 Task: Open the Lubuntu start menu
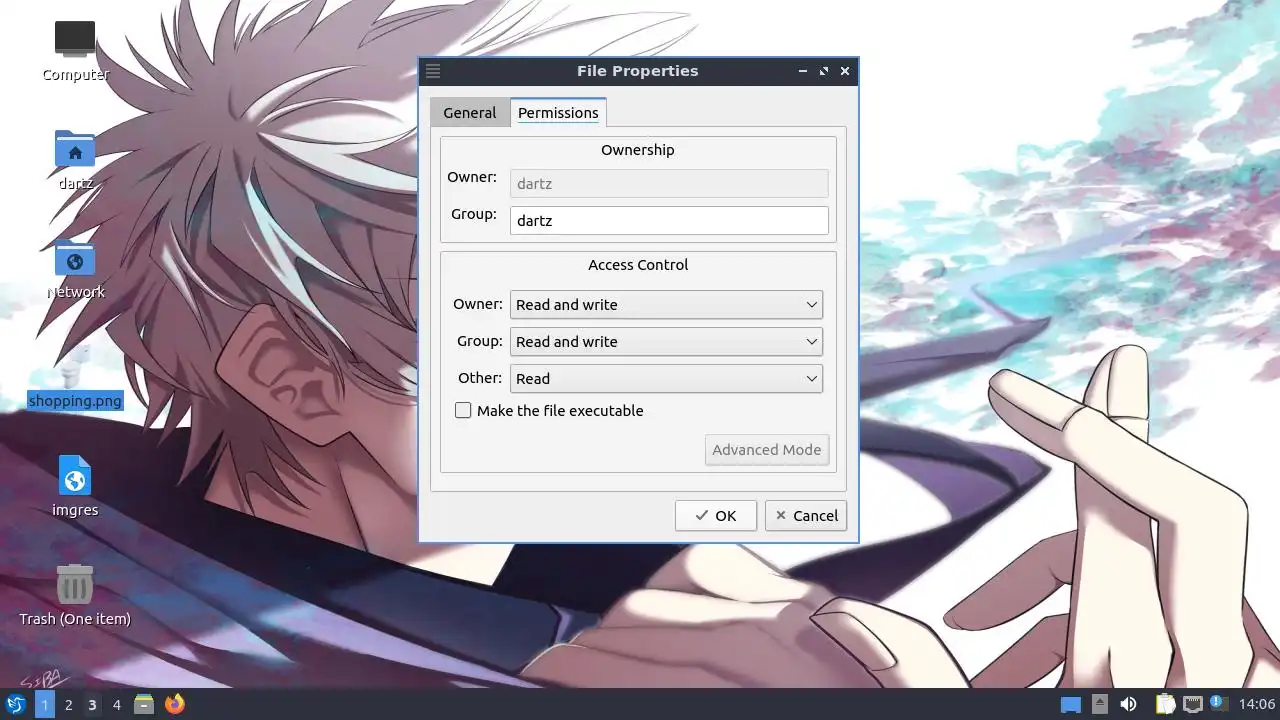click(16, 705)
